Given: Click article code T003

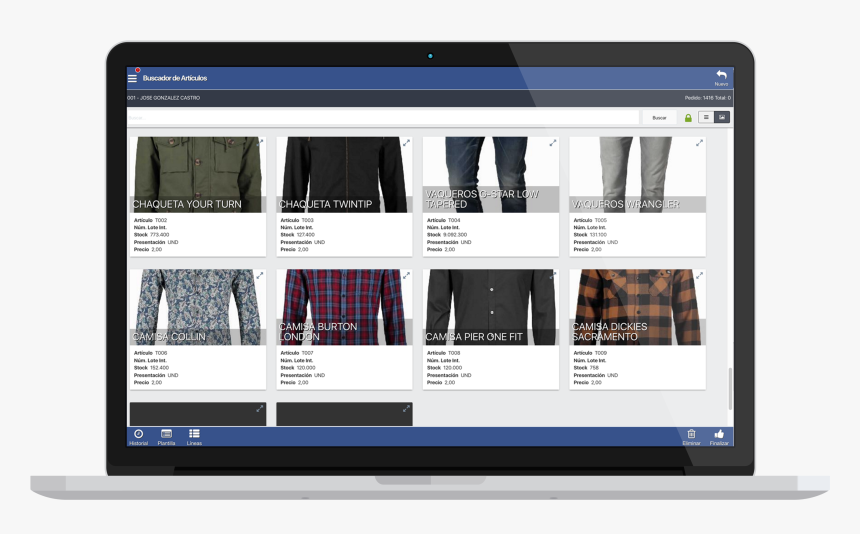Looking at the screenshot, I should [307, 220].
